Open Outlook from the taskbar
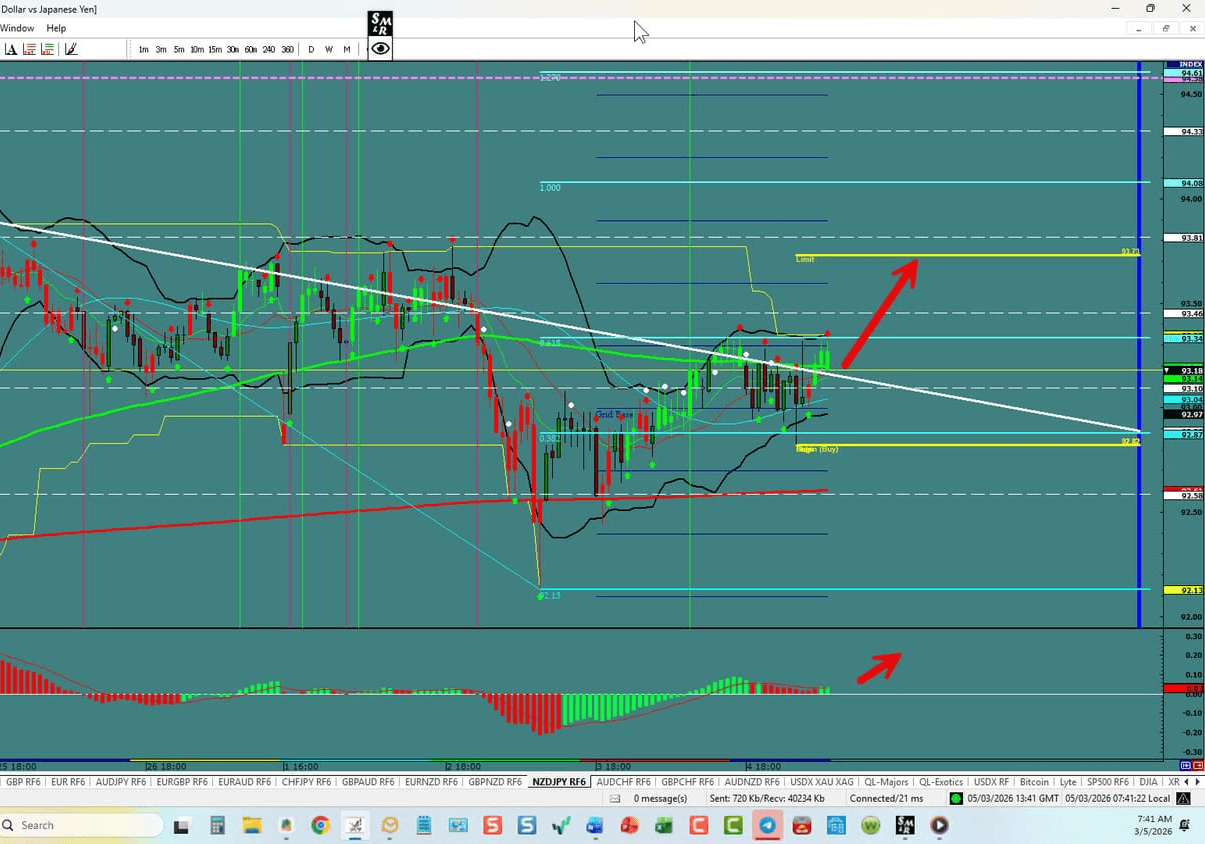1205x844 pixels. (389, 825)
